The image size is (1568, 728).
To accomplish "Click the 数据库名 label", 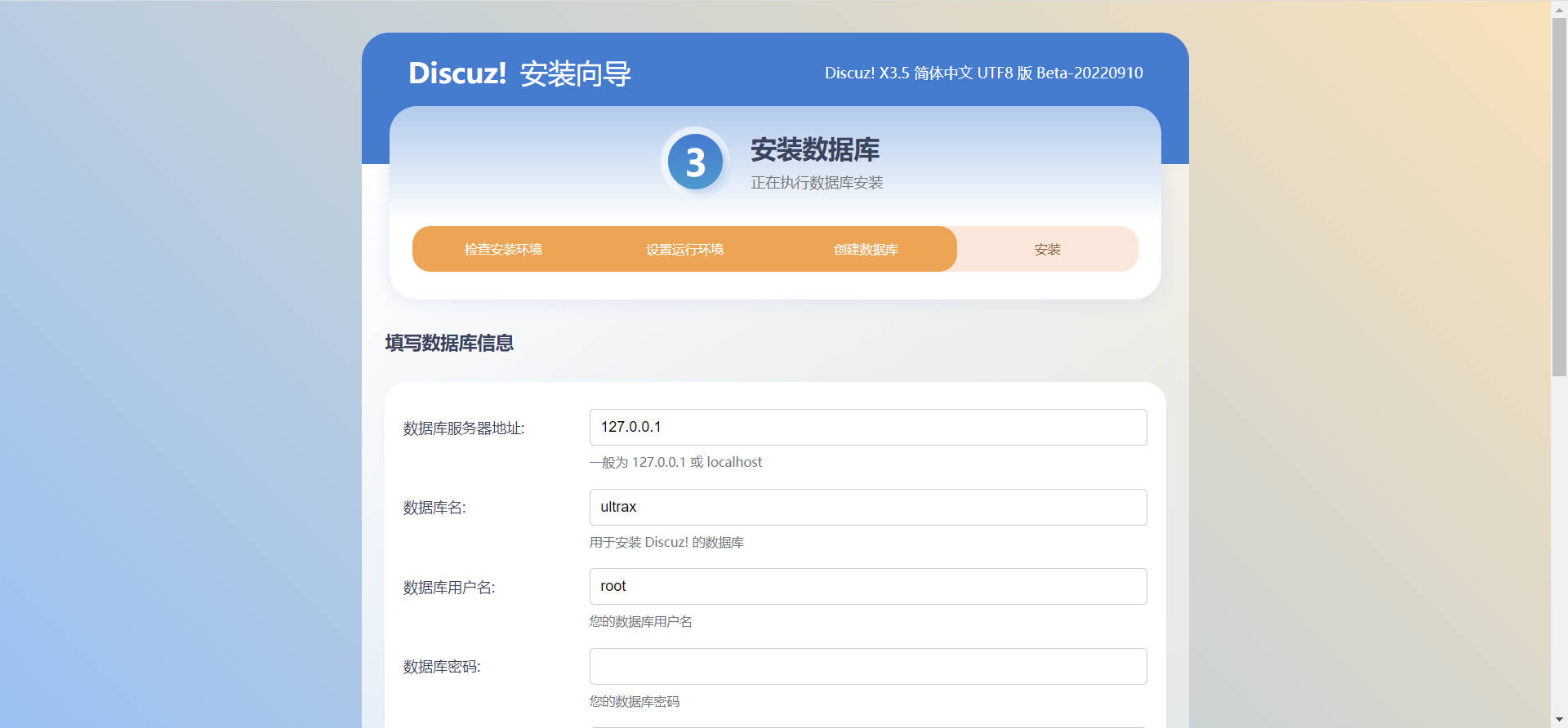I will 434,508.
